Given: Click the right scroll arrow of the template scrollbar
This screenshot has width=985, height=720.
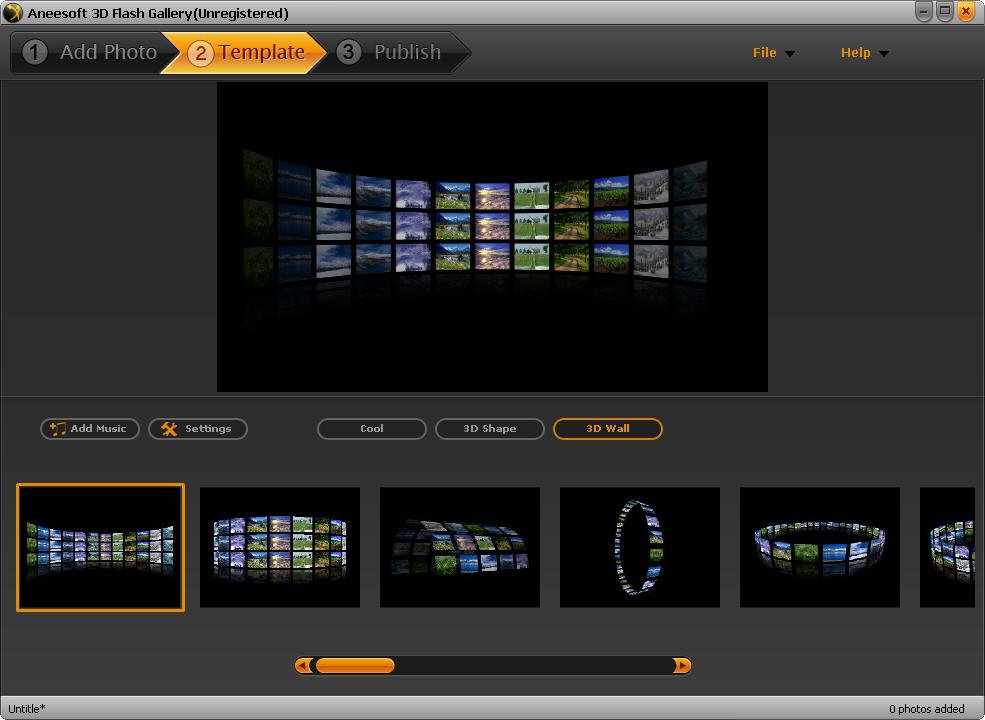Looking at the screenshot, I should [x=682, y=666].
